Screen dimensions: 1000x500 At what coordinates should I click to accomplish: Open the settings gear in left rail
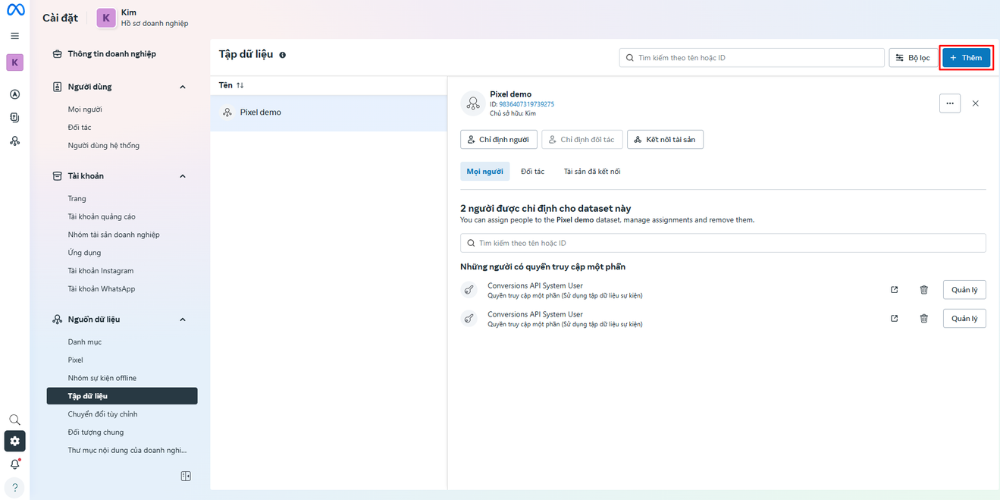click(15, 441)
